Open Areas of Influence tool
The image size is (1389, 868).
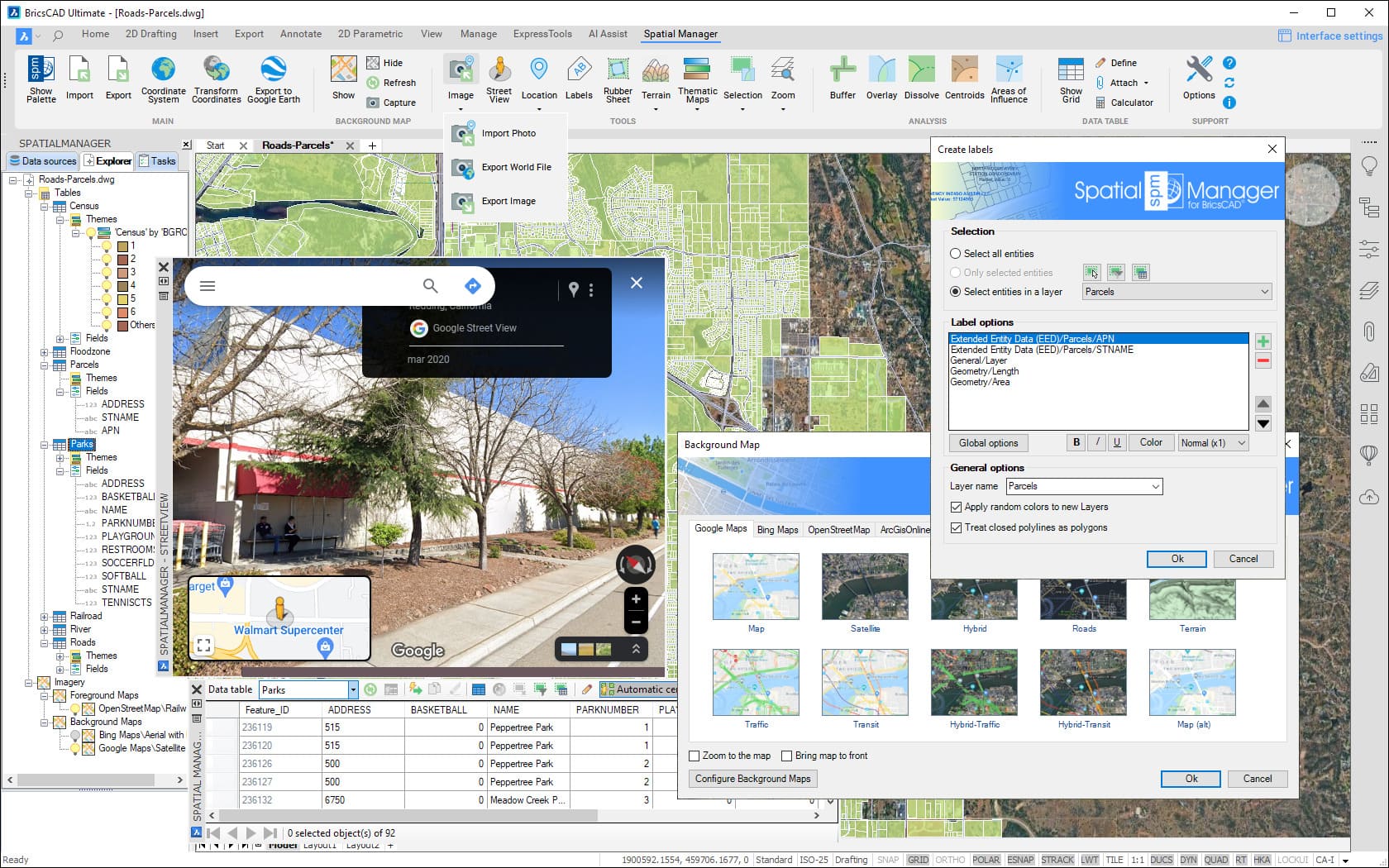tap(1009, 79)
